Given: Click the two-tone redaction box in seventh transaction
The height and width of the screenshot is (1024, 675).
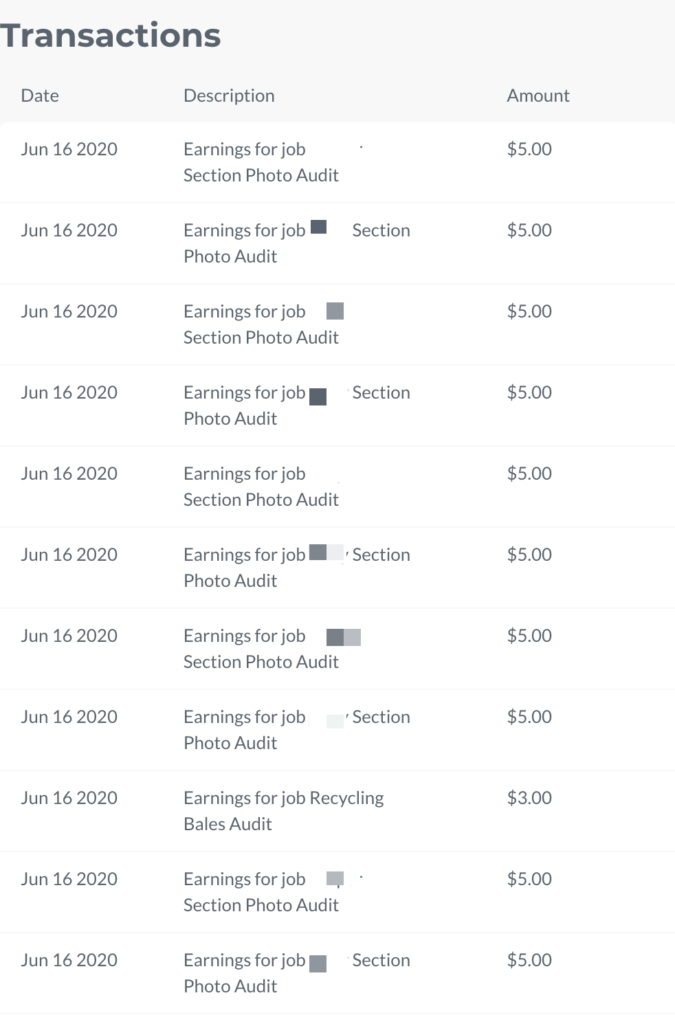Looking at the screenshot, I should coord(343,637).
